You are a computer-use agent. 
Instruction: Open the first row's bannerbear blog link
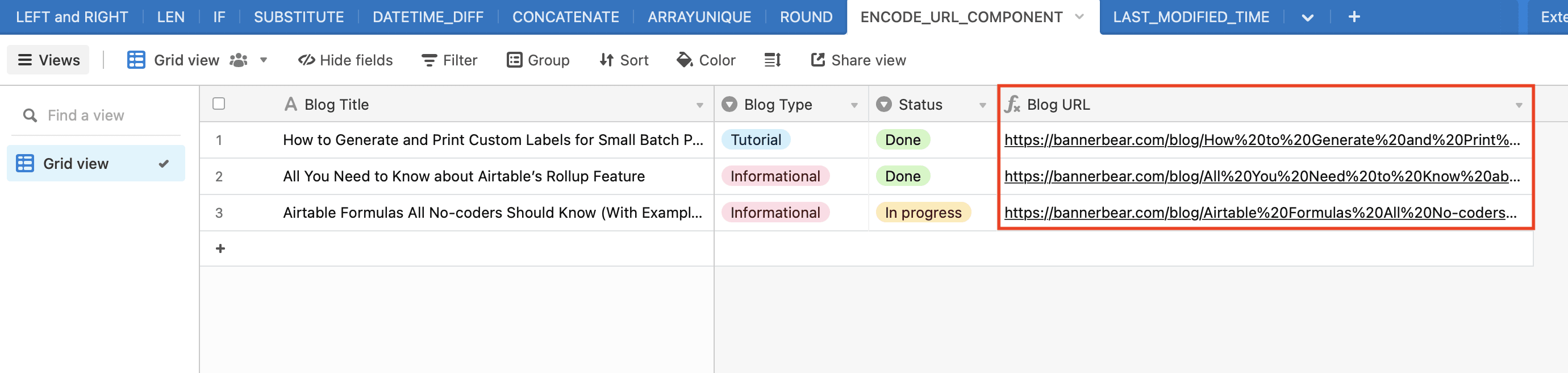pos(1261,140)
